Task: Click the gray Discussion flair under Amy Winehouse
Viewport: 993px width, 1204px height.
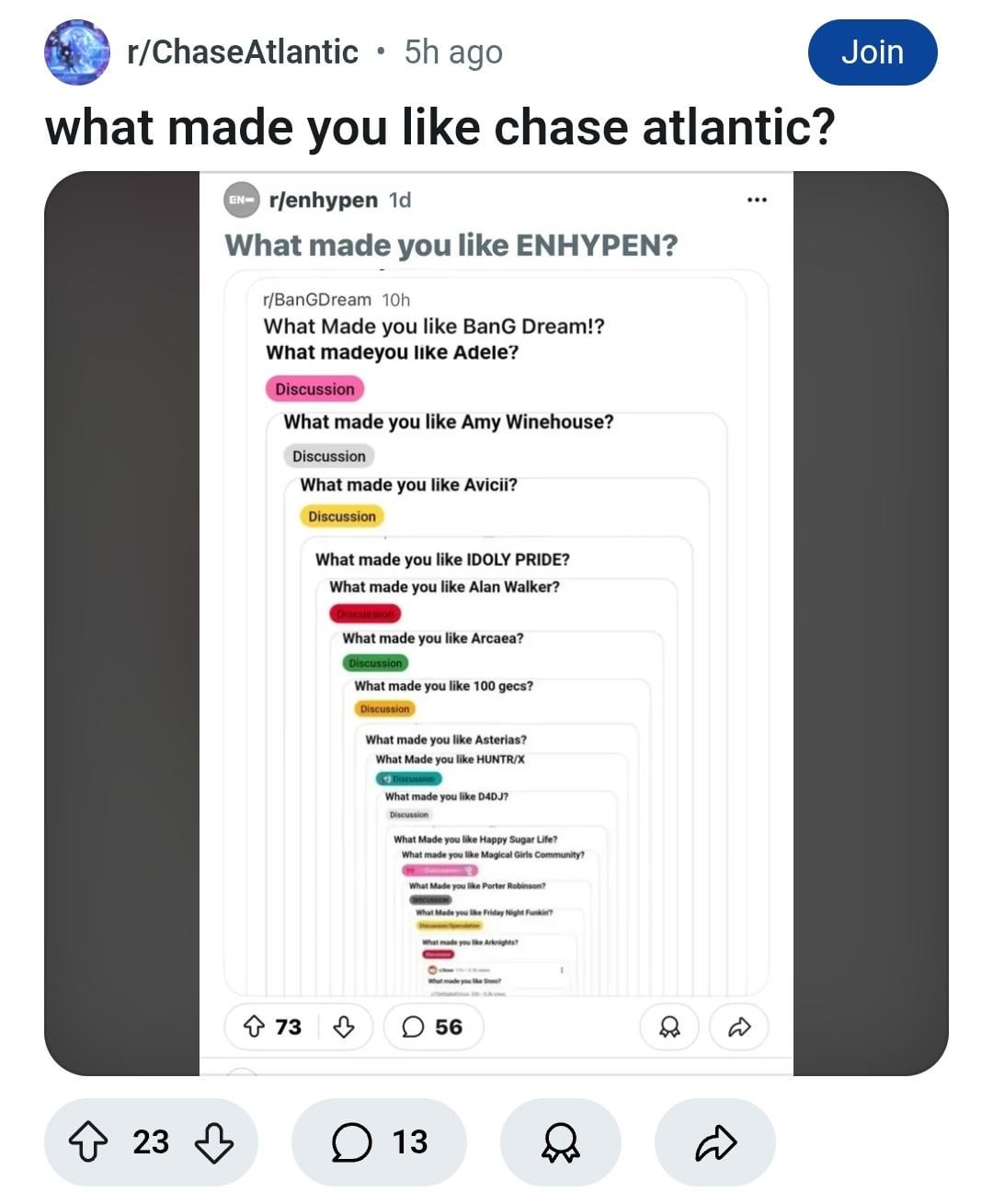Action: pyautogui.click(x=329, y=456)
